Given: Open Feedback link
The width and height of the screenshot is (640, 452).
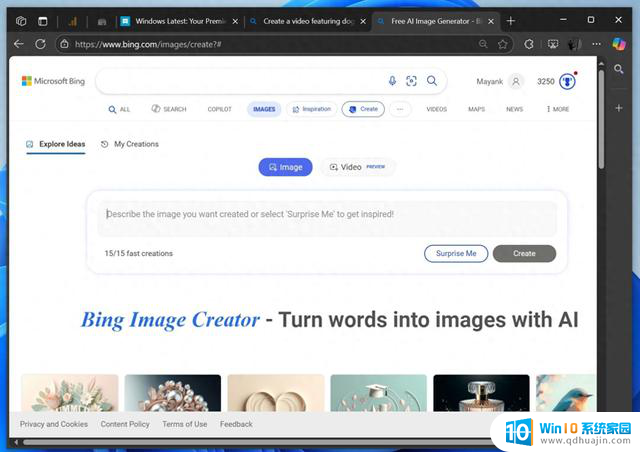Looking at the screenshot, I should [x=236, y=424].
